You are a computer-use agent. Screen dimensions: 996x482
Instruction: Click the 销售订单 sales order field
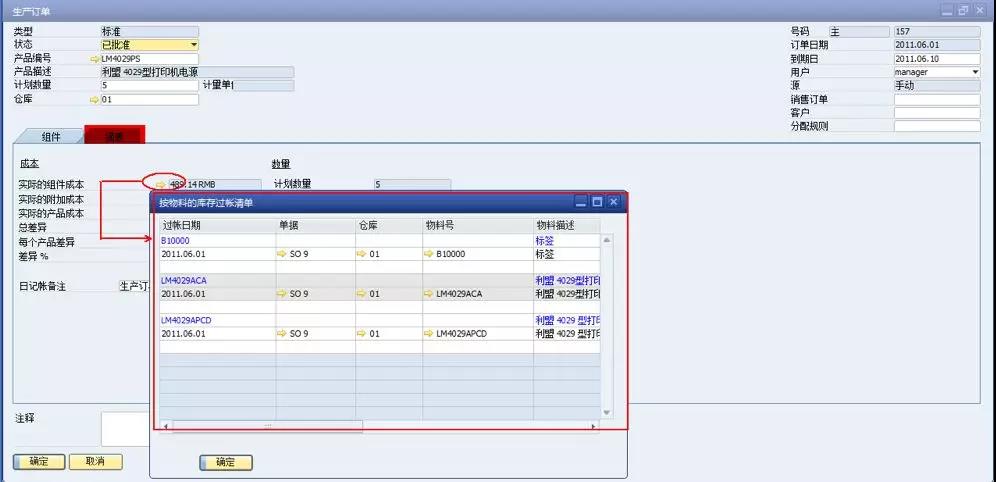click(x=936, y=99)
